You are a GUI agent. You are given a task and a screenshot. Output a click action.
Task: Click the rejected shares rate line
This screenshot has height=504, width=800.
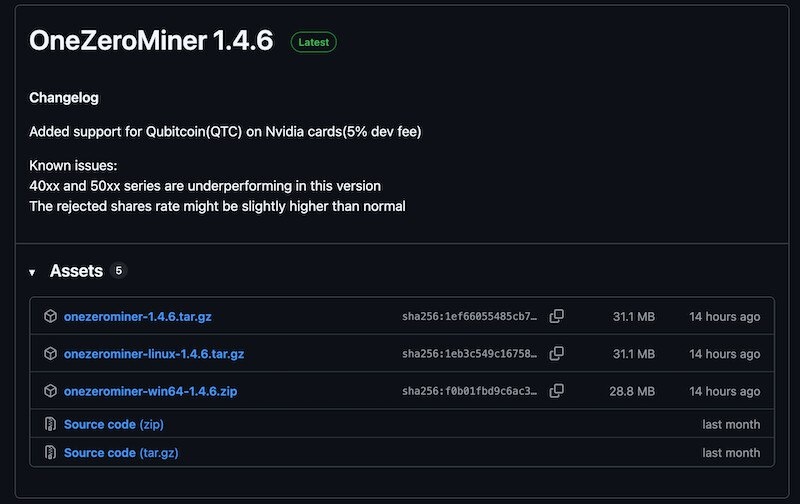tap(217, 206)
